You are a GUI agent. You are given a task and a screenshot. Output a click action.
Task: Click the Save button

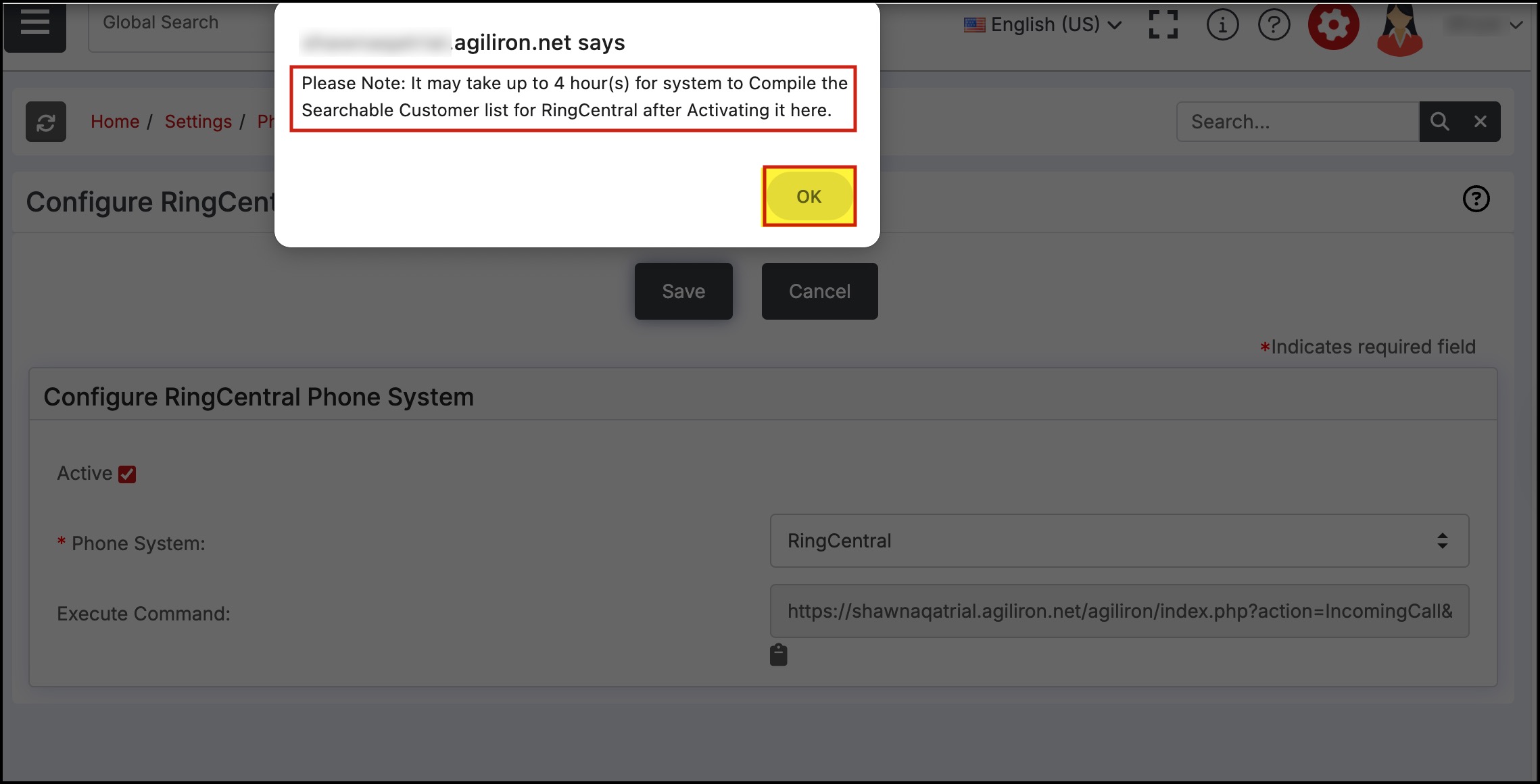coord(683,291)
